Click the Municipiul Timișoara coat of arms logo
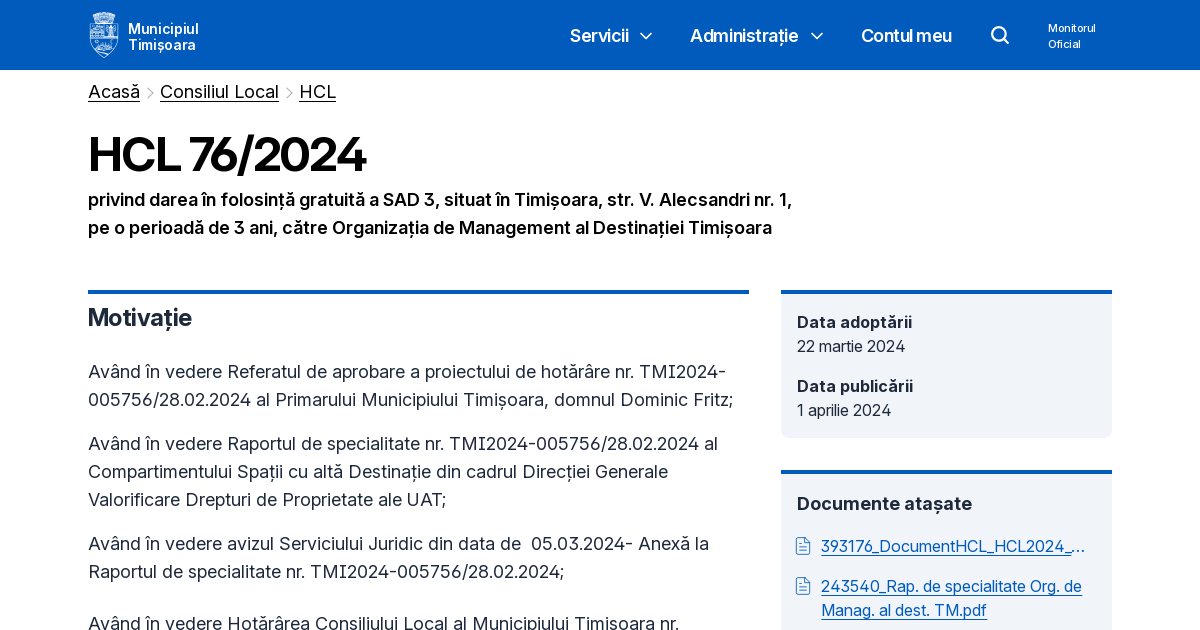Image resolution: width=1200 pixels, height=630 pixels. 103,33
